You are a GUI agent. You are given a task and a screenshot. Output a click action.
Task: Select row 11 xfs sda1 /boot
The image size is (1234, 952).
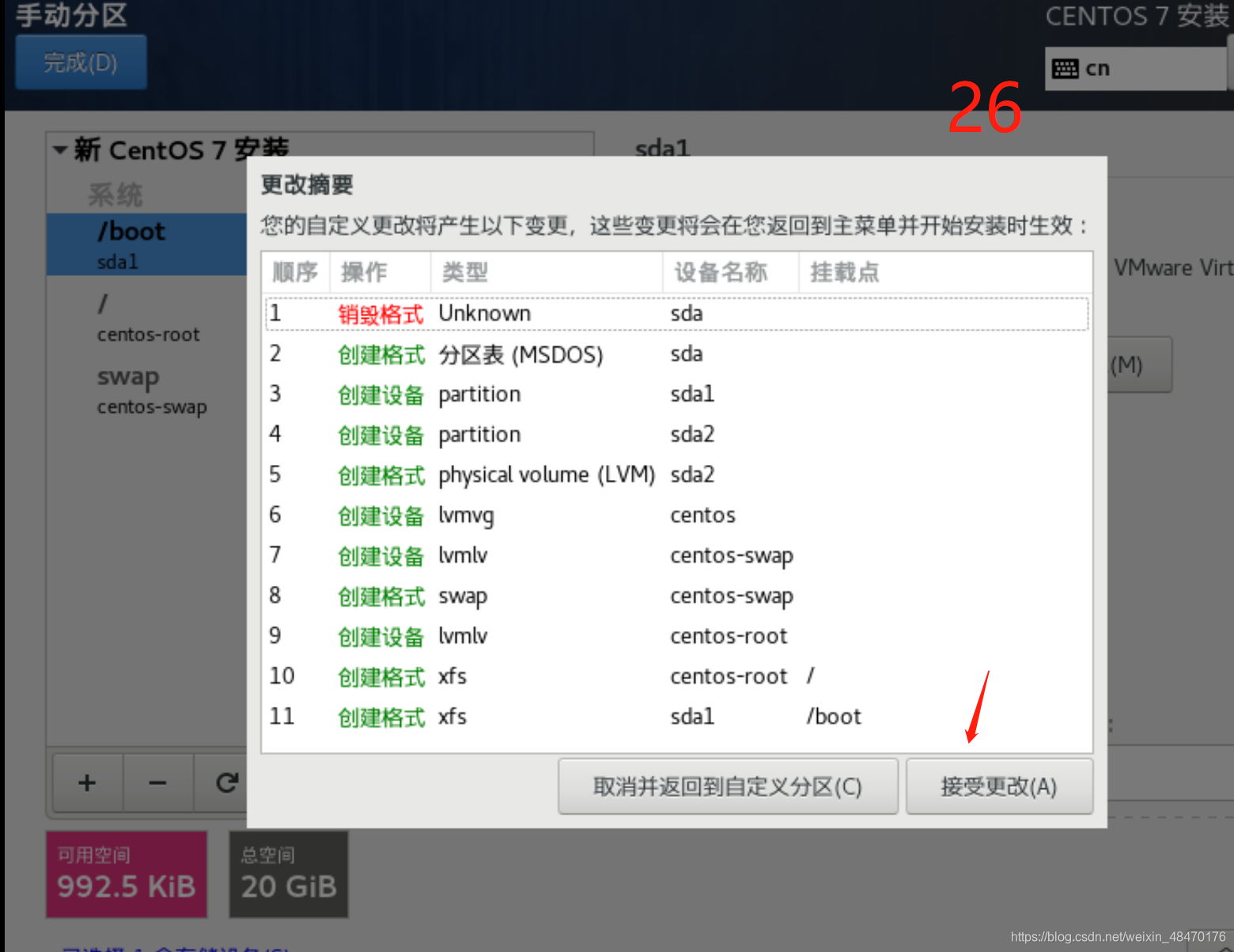[677, 717]
